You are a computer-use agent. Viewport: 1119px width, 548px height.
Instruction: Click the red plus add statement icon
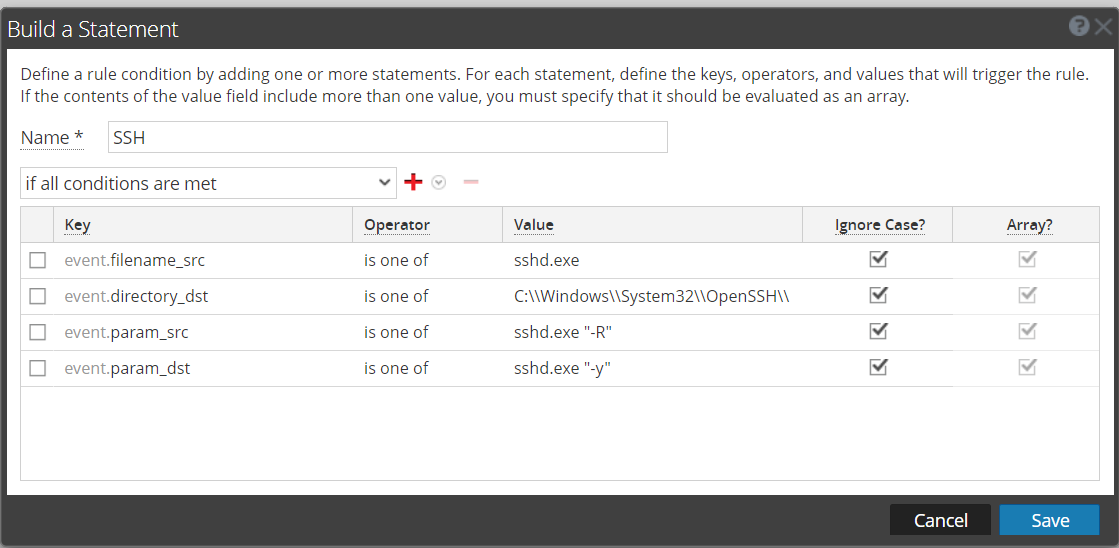(x=413, y=182)
